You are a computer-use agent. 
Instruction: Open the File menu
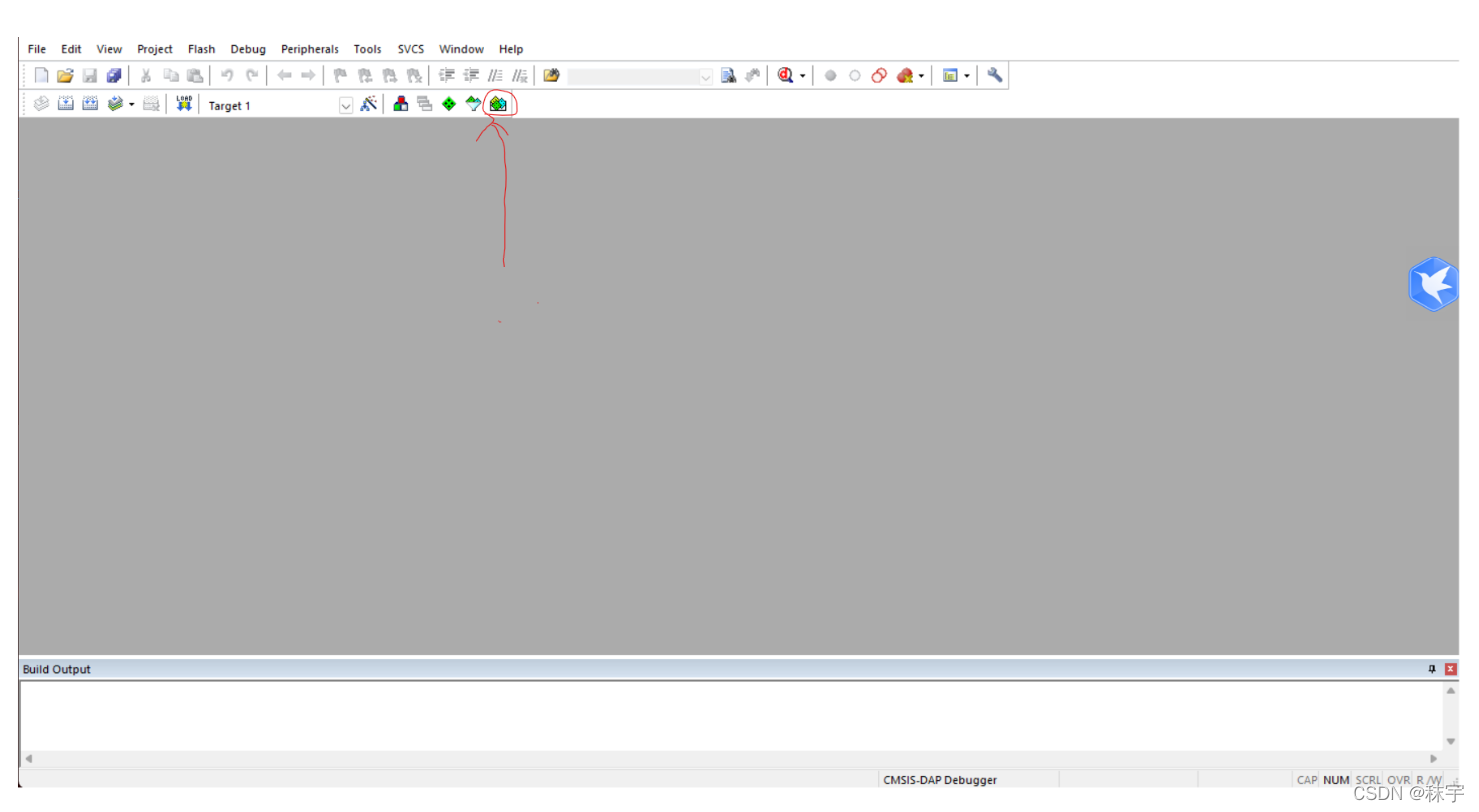point(37,49)
